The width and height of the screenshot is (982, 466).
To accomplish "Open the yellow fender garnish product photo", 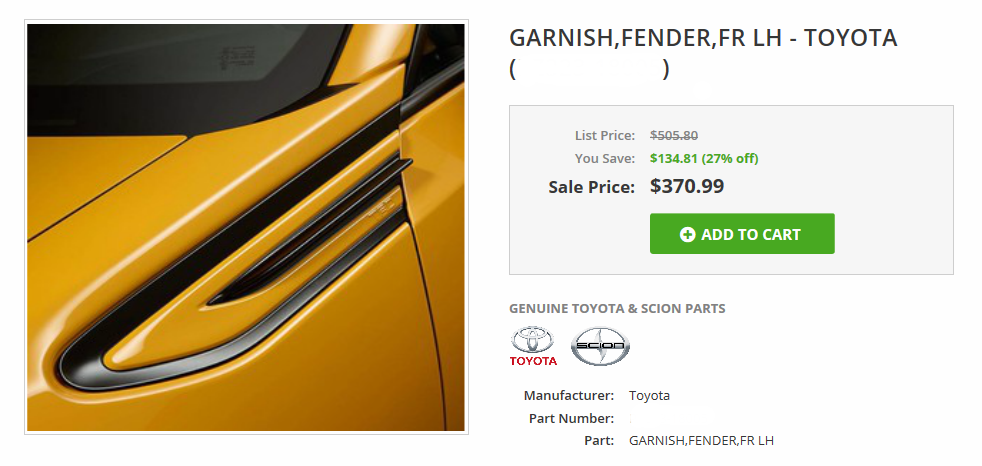I will click(246, 227).
